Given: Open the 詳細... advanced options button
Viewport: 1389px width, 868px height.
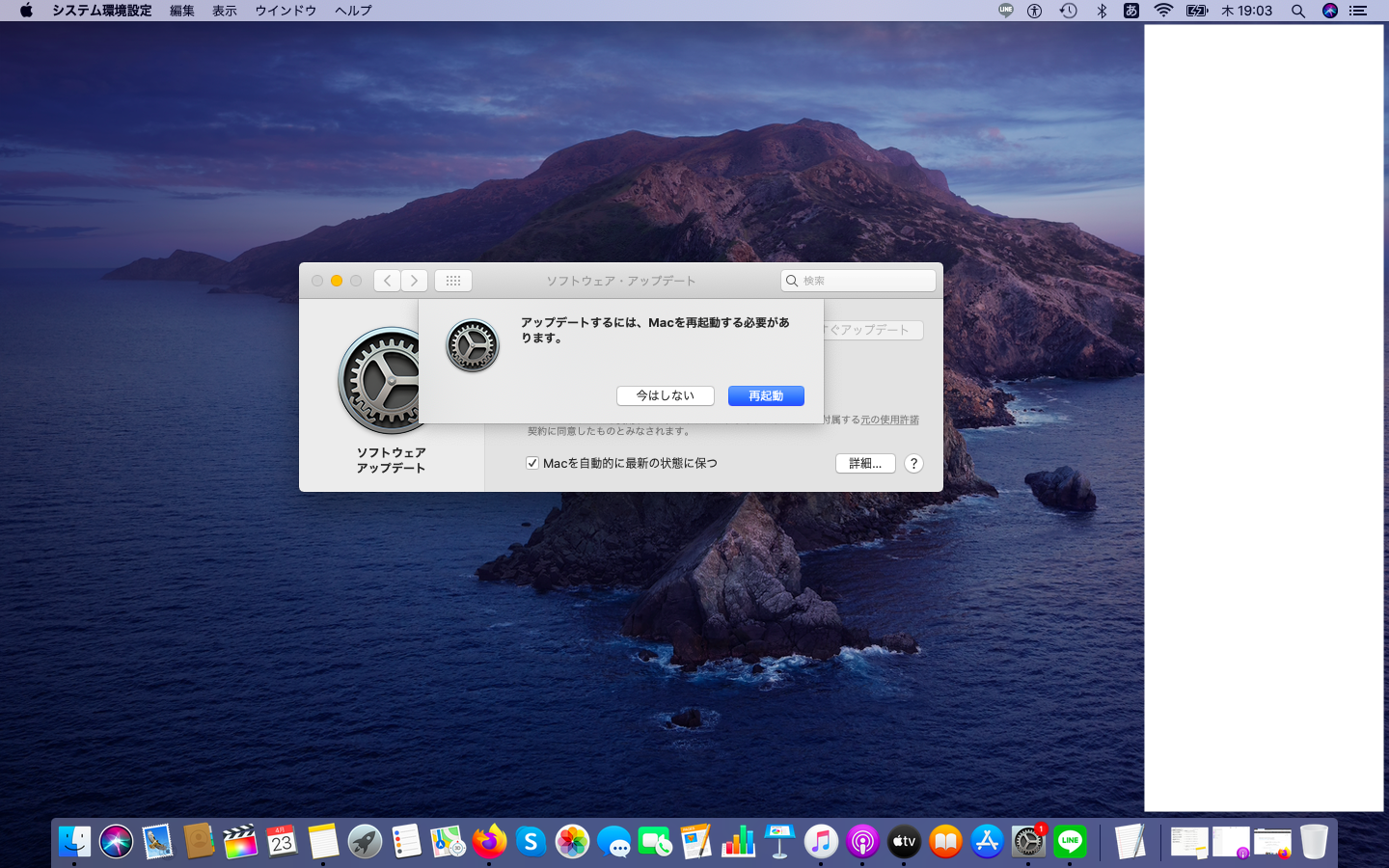Looking at the screenshot, I should pyautogui.click(x=864, y=464).
